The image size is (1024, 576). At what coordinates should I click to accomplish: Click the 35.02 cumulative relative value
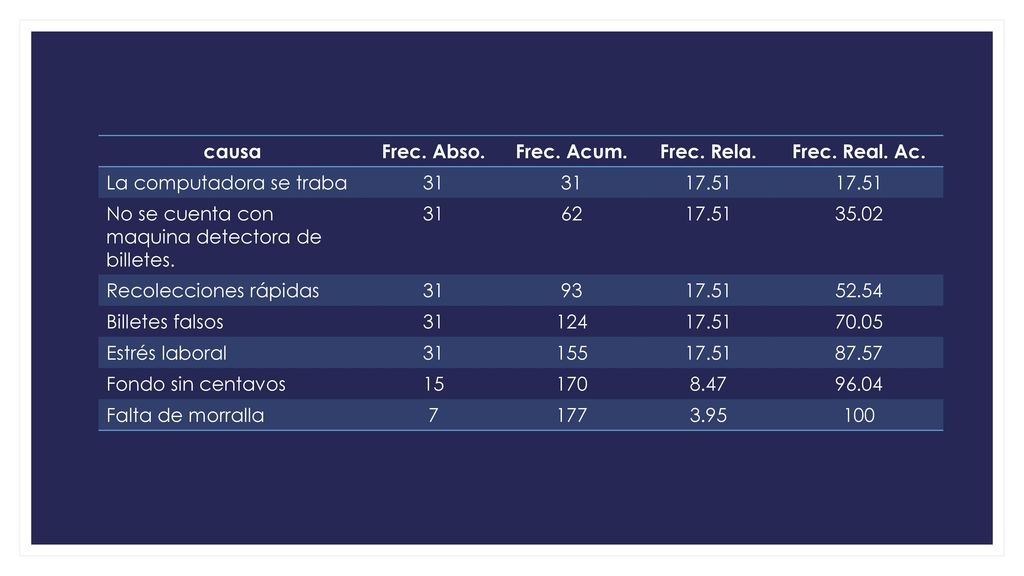pyautogui.click(x=859, y=214)
